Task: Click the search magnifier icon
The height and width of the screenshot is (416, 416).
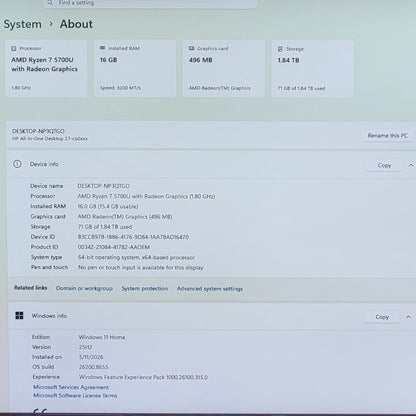Action: (50, 3)
